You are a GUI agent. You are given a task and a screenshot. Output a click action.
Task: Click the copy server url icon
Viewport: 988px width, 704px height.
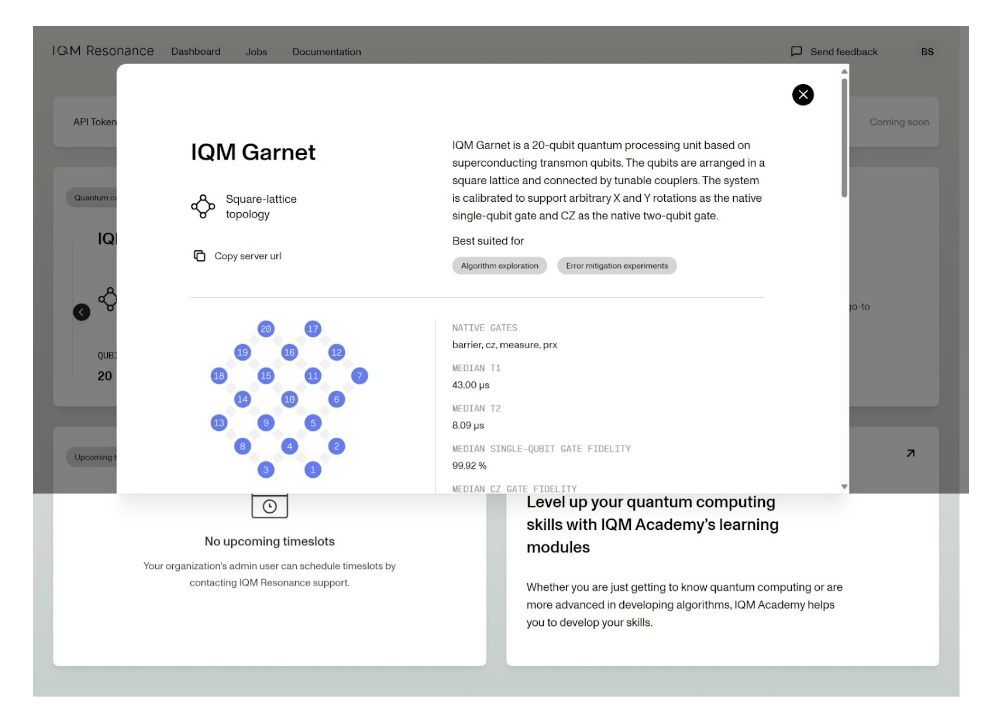point(199,256)
